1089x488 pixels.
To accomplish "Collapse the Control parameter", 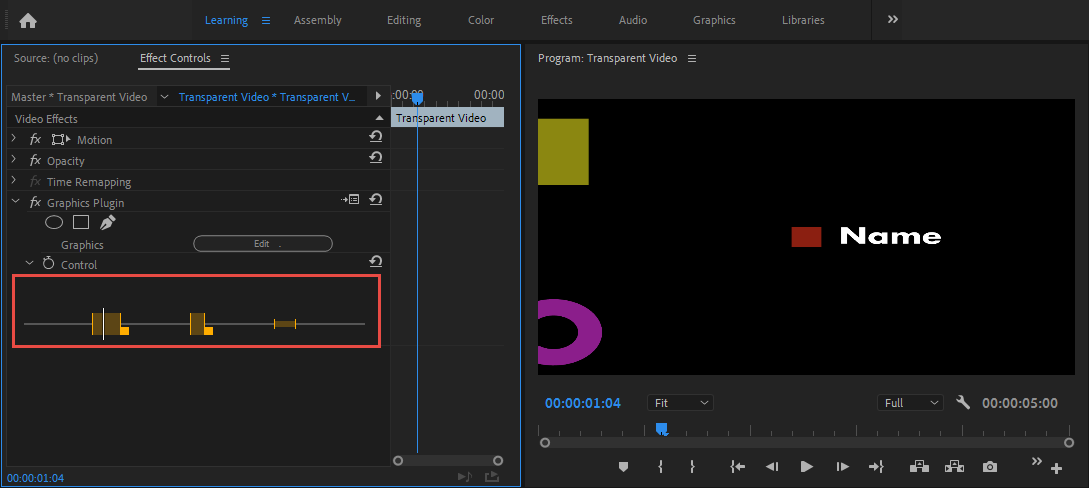I will (x=29, y=263).
